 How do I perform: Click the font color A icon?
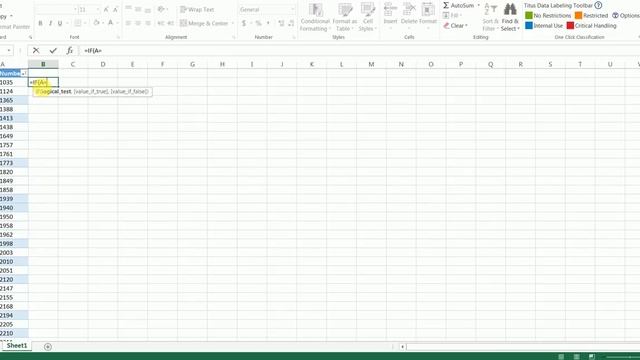110,23
